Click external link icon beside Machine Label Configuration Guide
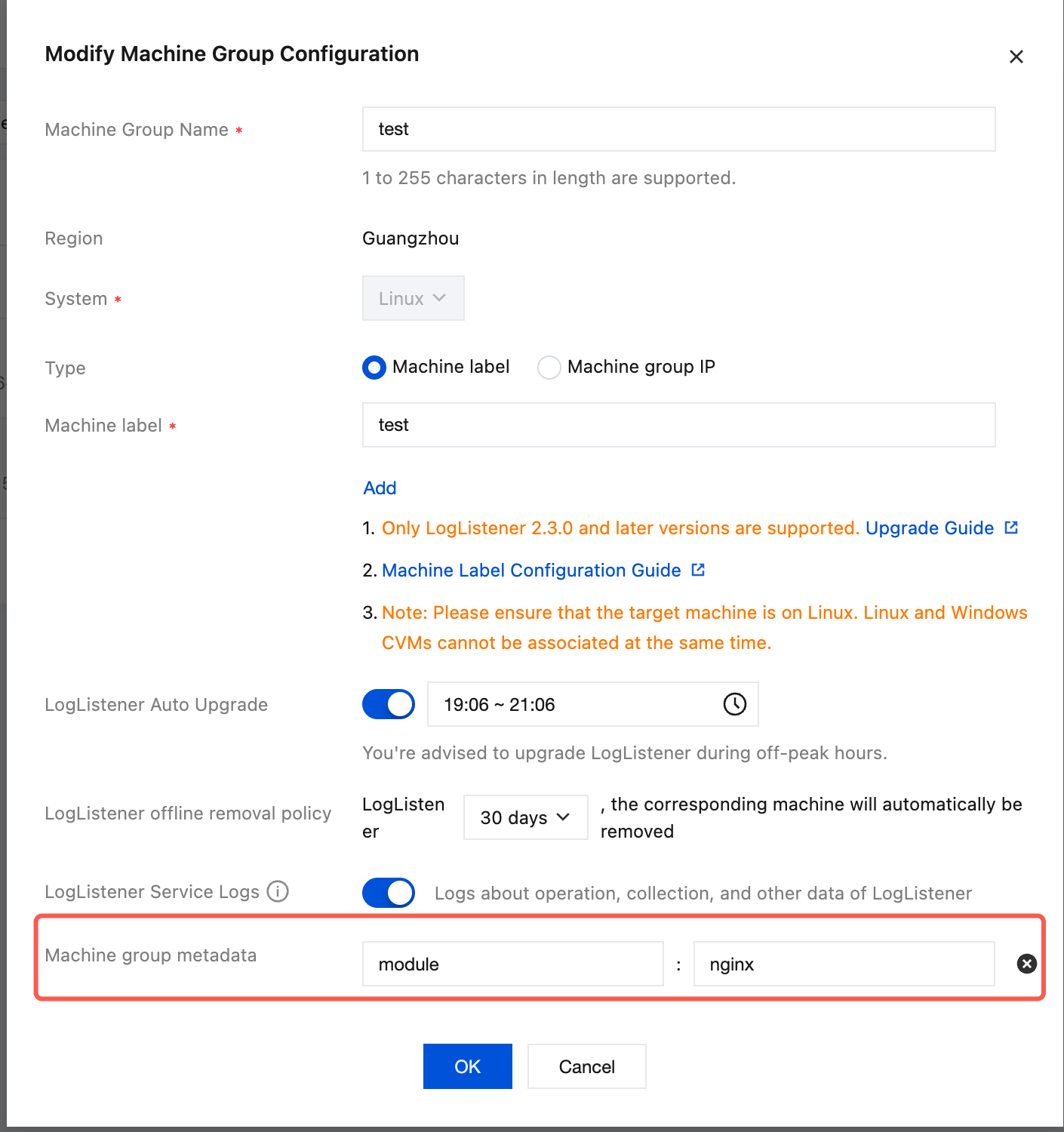 click(698, 570)
